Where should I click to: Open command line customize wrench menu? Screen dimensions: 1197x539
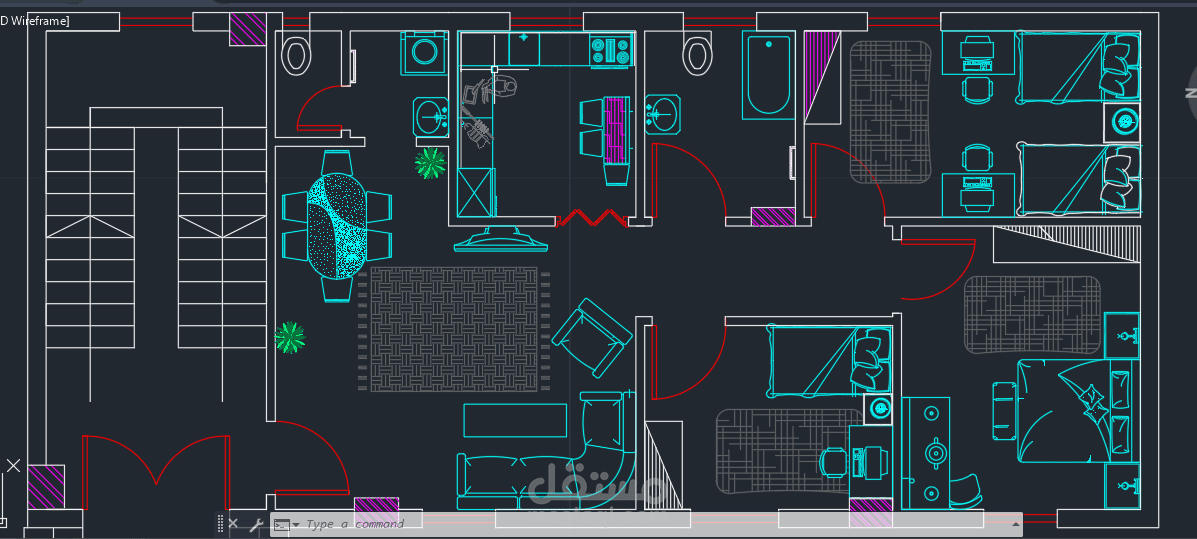(x=256, y=524)
